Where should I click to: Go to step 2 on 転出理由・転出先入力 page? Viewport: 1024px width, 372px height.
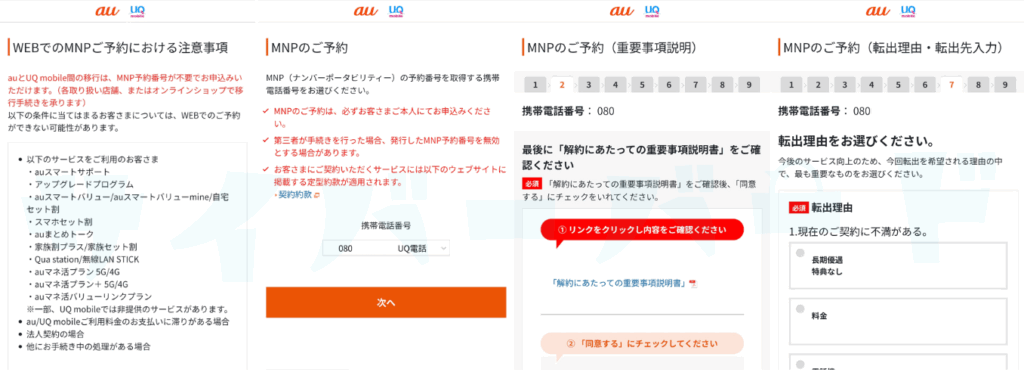pos(818,85)
